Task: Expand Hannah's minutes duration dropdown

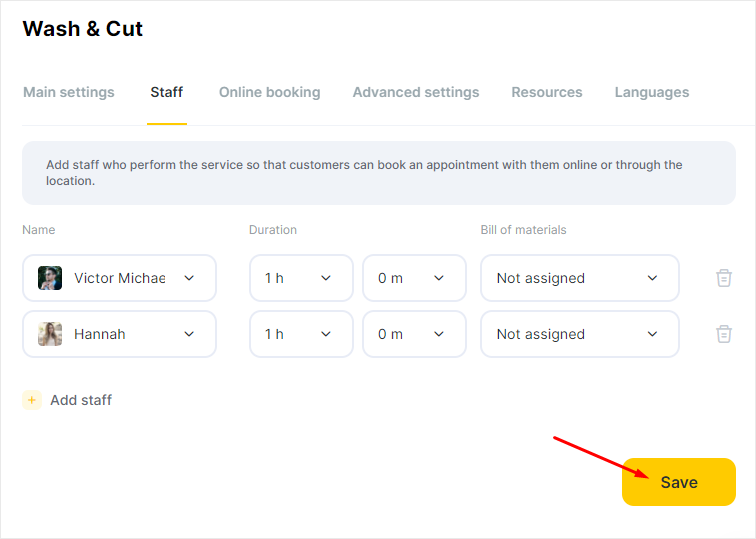Action: pos(414,334)
